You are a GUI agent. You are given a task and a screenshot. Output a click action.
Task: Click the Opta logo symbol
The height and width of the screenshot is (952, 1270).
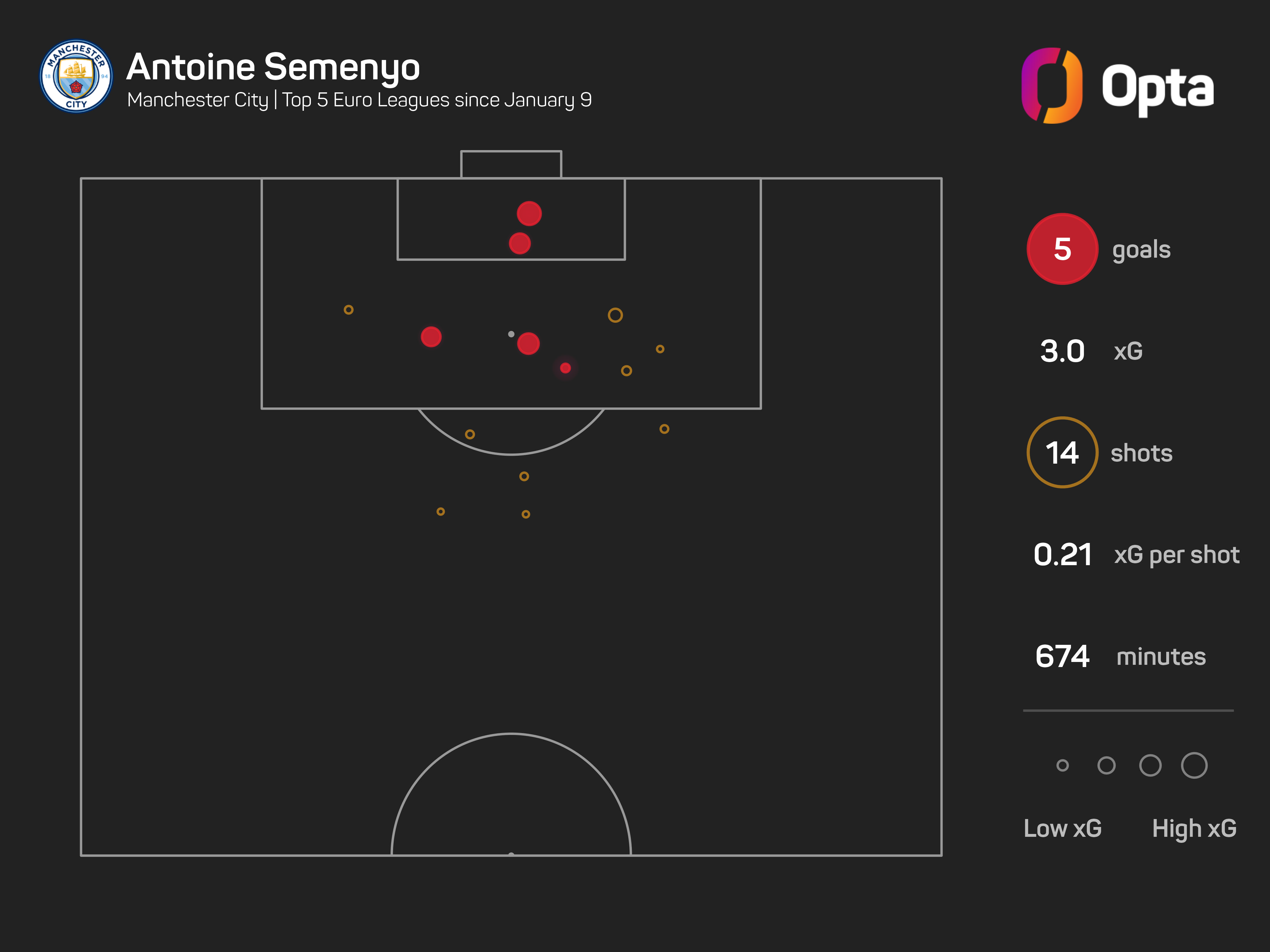(x=1052, y=85)
